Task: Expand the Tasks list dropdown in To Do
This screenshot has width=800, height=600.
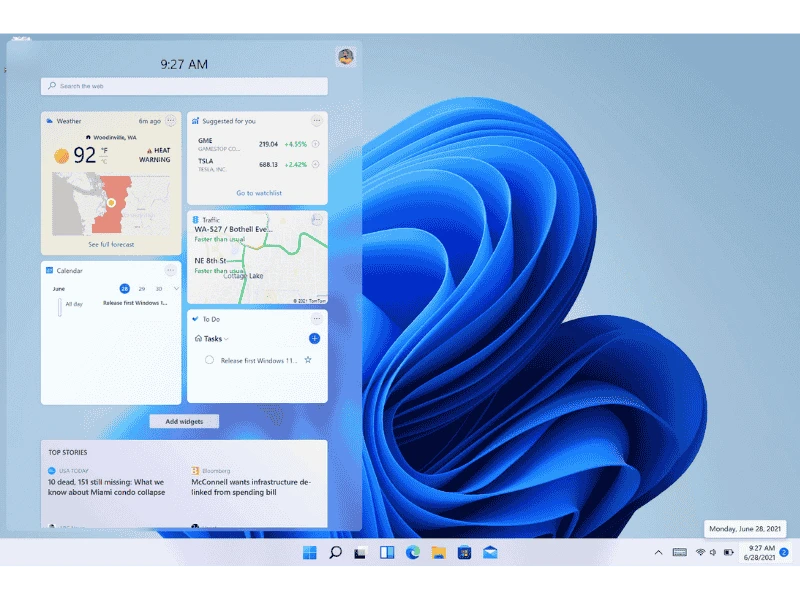Action: tap(226, 339)
